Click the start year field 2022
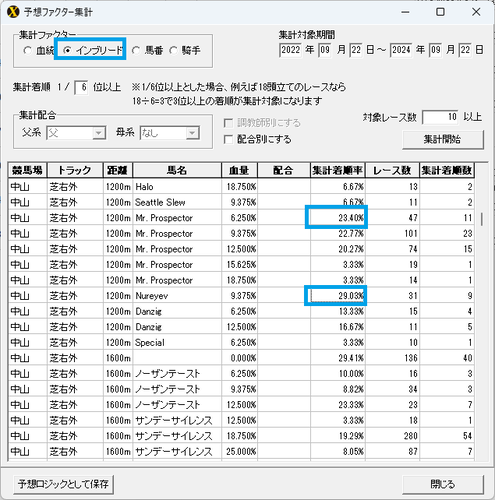Screen dimensions: 495x500 291,50
